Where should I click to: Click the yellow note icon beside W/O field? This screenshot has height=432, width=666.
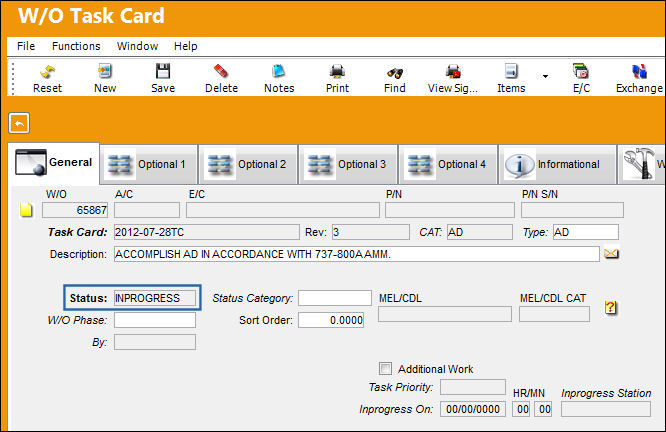(26, 209)
